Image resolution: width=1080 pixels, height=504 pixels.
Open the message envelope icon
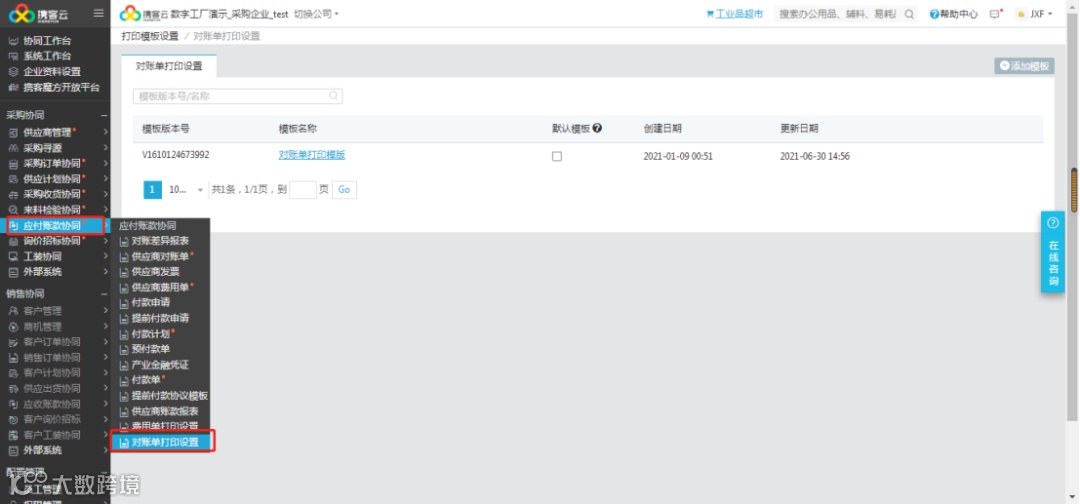click(995, 14)
